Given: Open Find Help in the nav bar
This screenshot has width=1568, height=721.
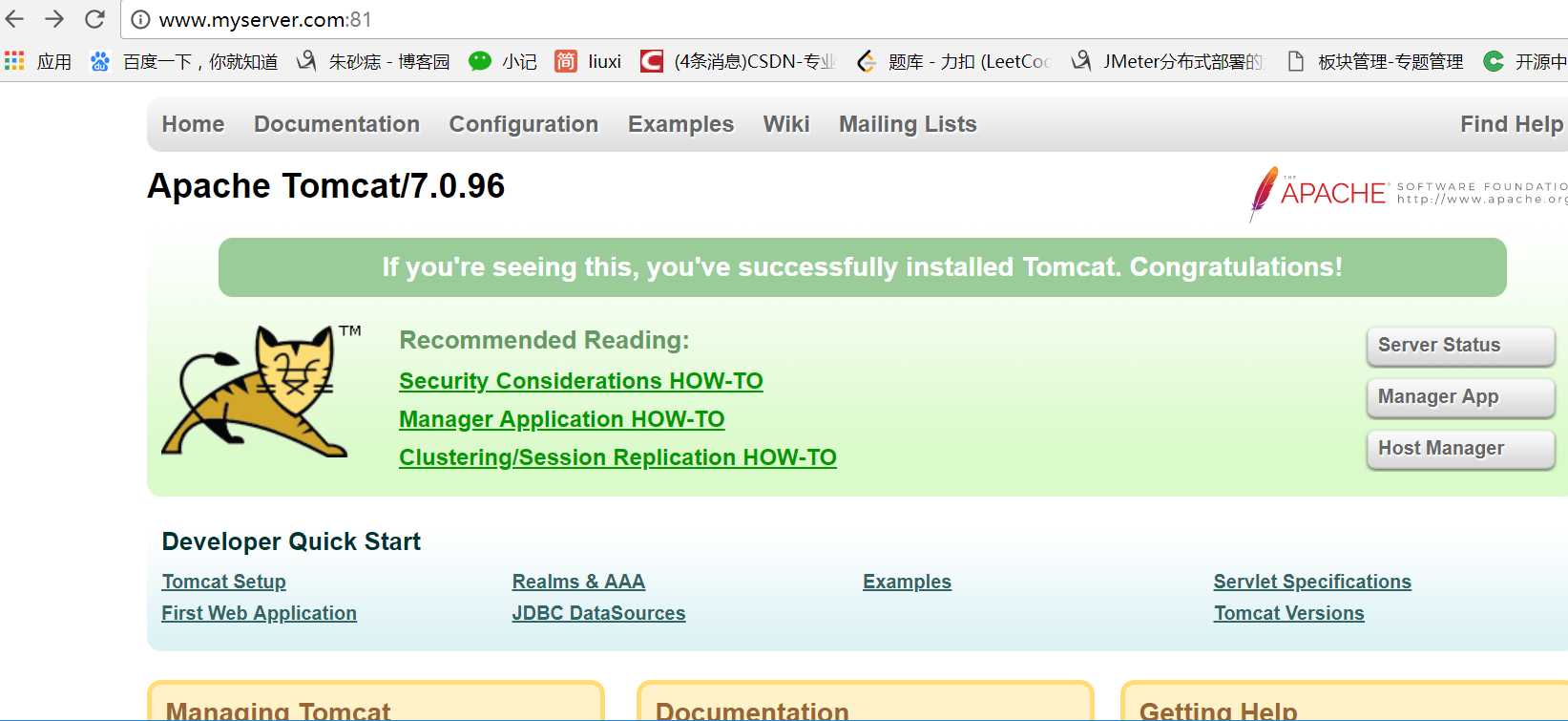Looking at the screenshot, I should [x=1513, y=124].
